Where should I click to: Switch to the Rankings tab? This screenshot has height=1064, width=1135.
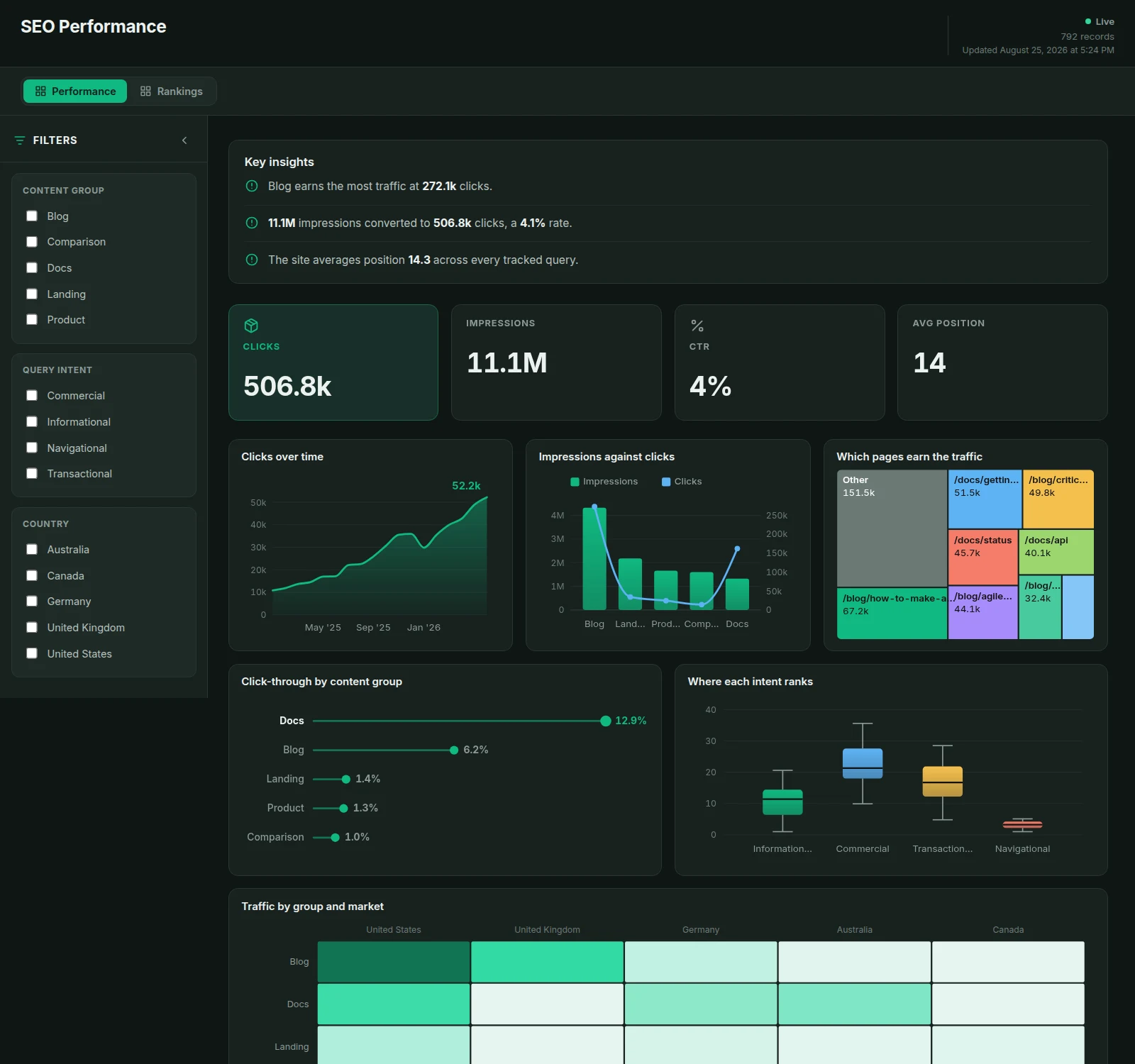[172, 92]
